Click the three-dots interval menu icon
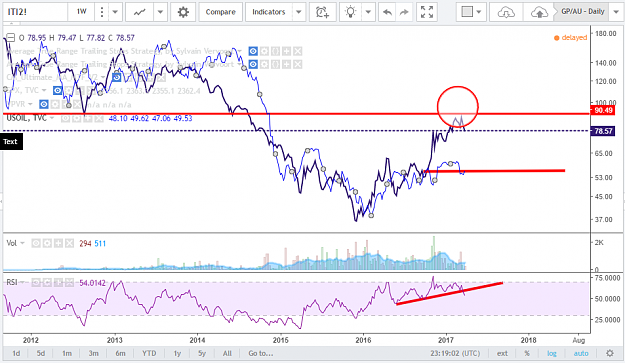625x363 pixels. pos(102,12)
